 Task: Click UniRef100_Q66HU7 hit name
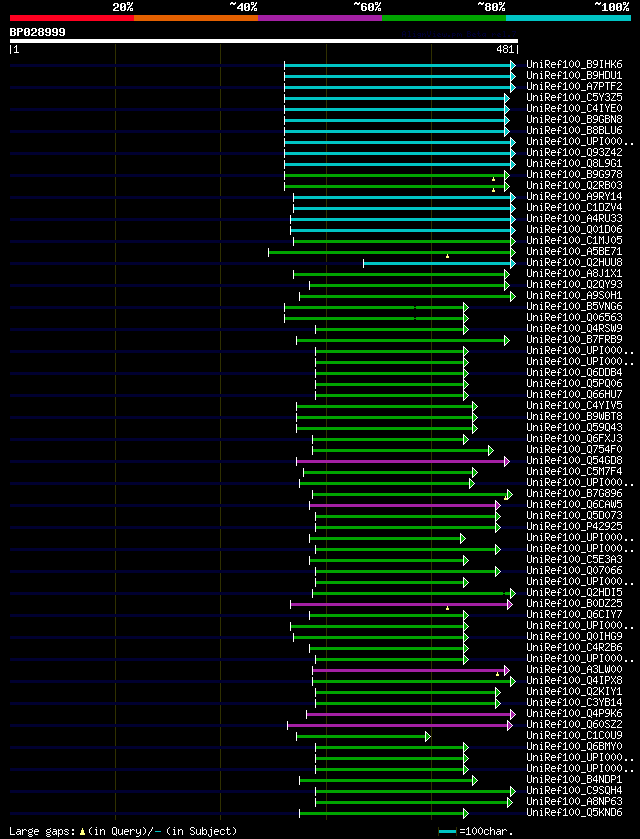(x=574, y=395)
